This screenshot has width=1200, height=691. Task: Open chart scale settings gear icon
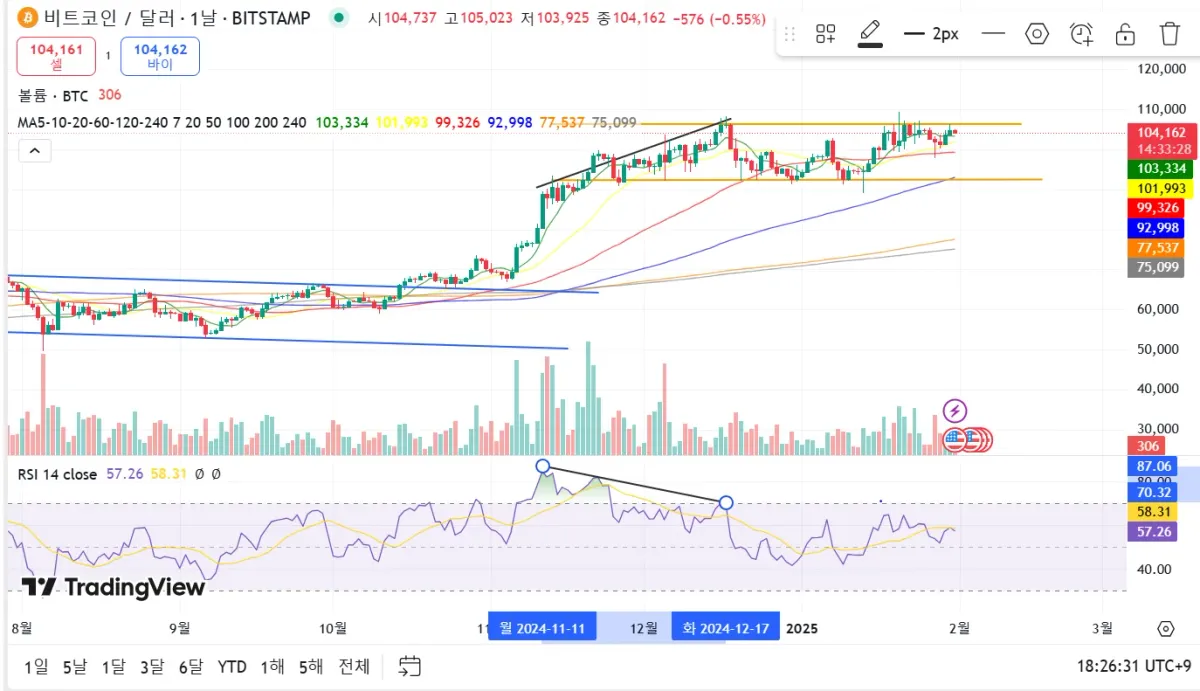point(1165,628)
